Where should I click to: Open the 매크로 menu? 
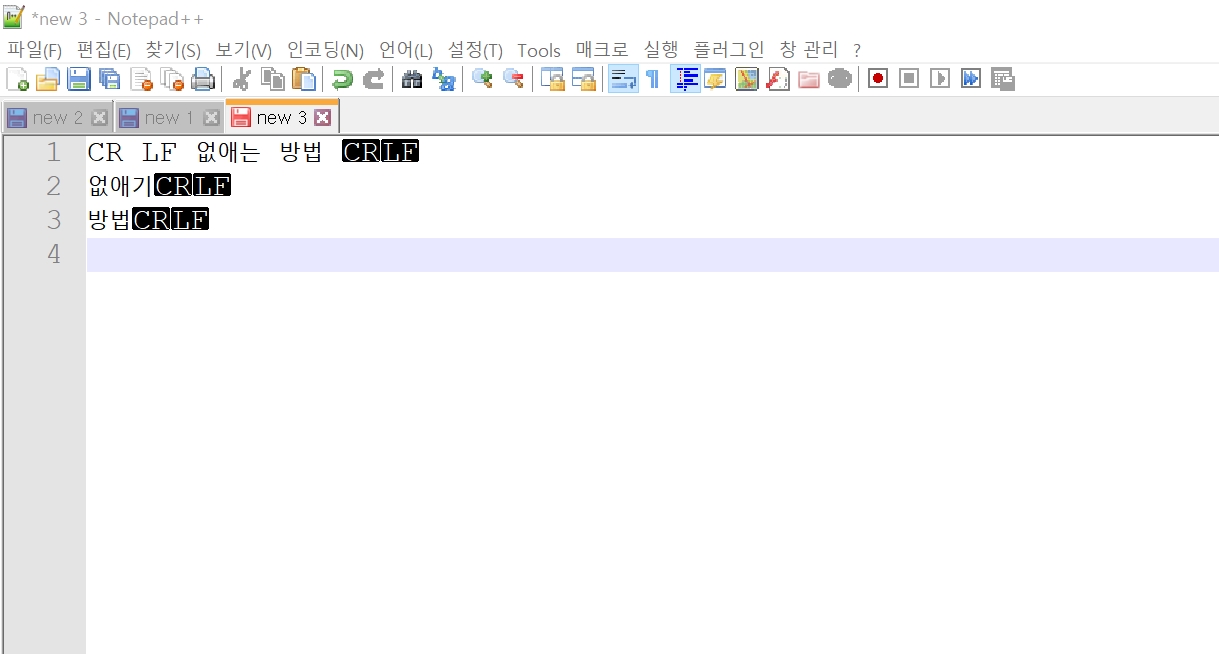[602, 50]
